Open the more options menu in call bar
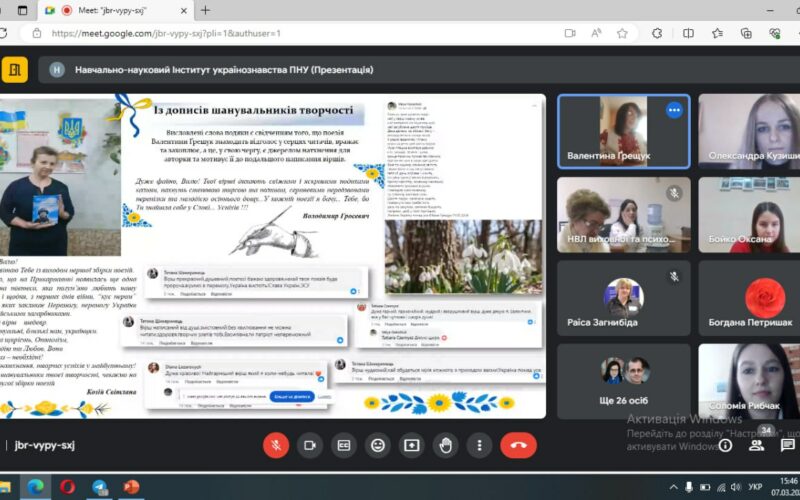Viewport: 800px width, 500px height. 480,445
